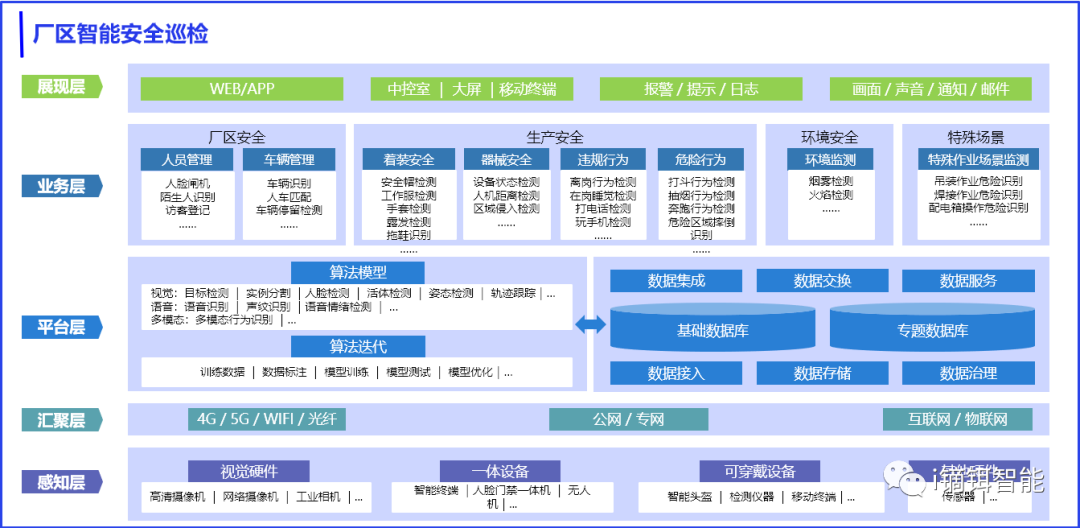Select the 人员管理 header box

point(187,160)
